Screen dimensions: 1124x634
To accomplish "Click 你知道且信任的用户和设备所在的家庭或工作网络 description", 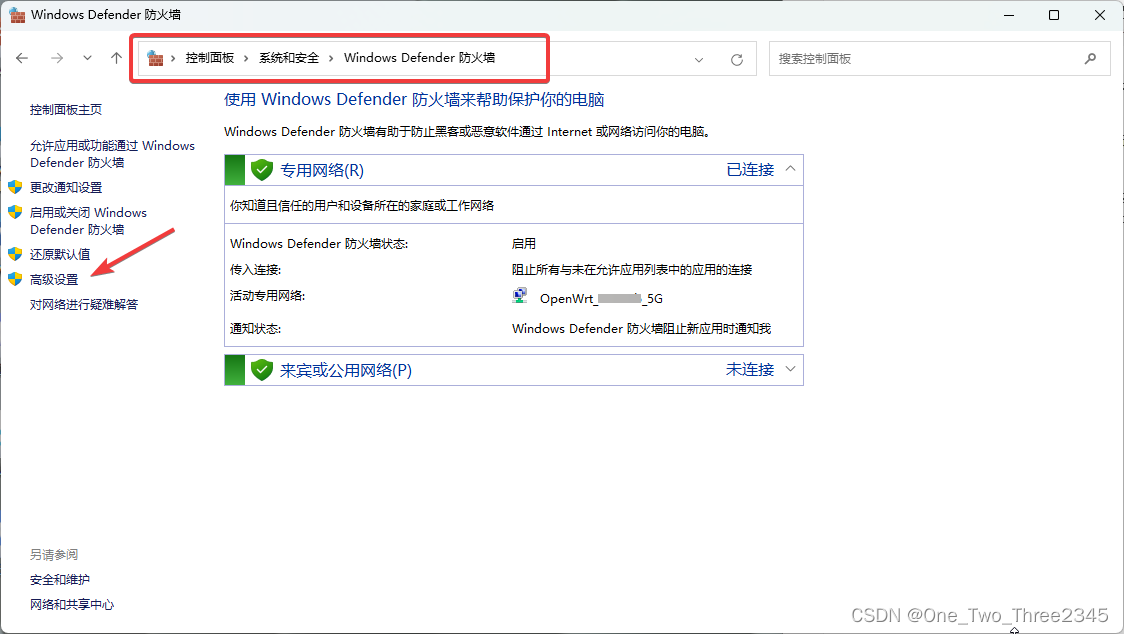I will point(362,206).
